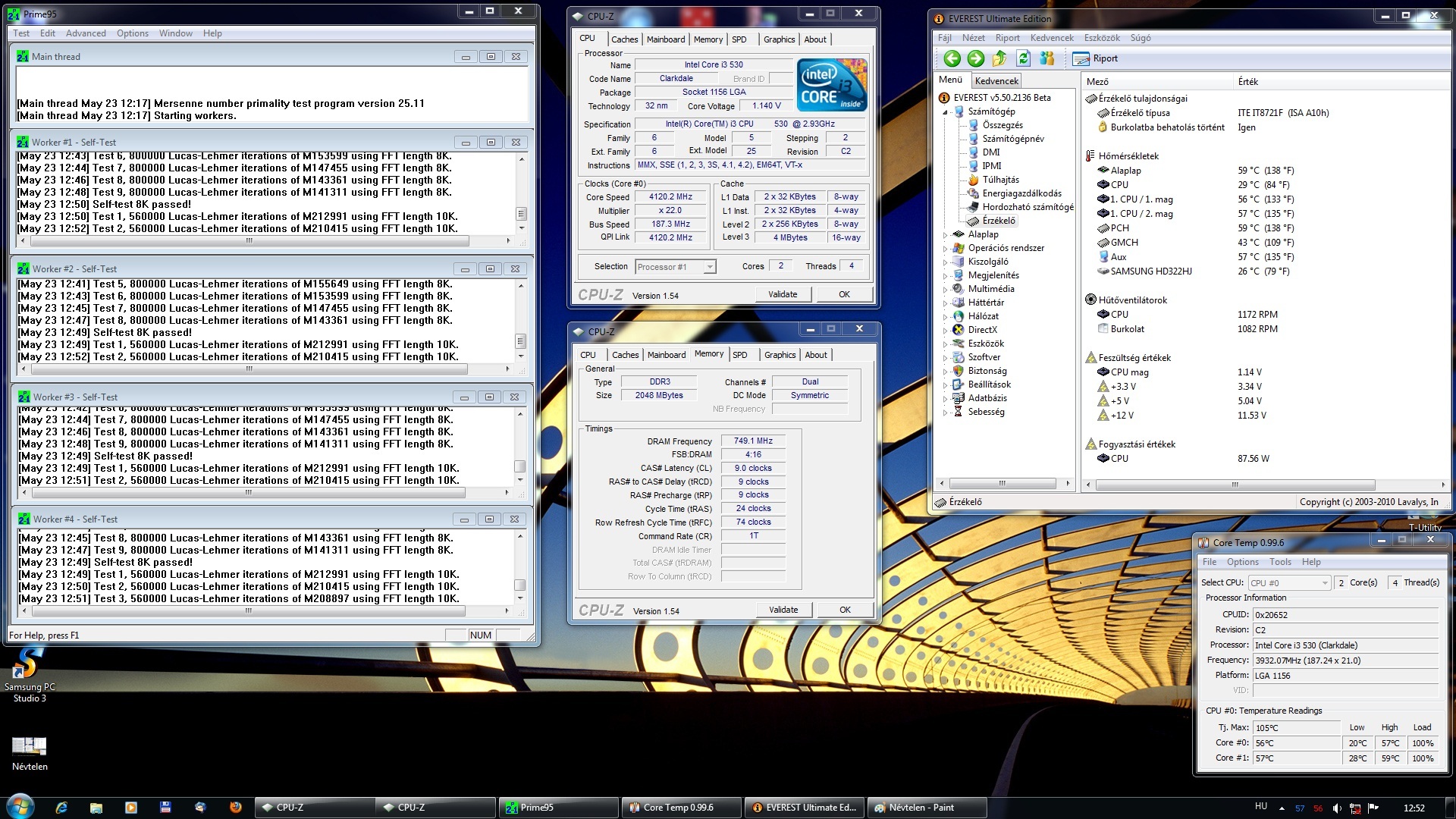Open Prime95 Advanced menu
Image resolution: width=1456 pixels, height=819 pixels.
(86, 33)
